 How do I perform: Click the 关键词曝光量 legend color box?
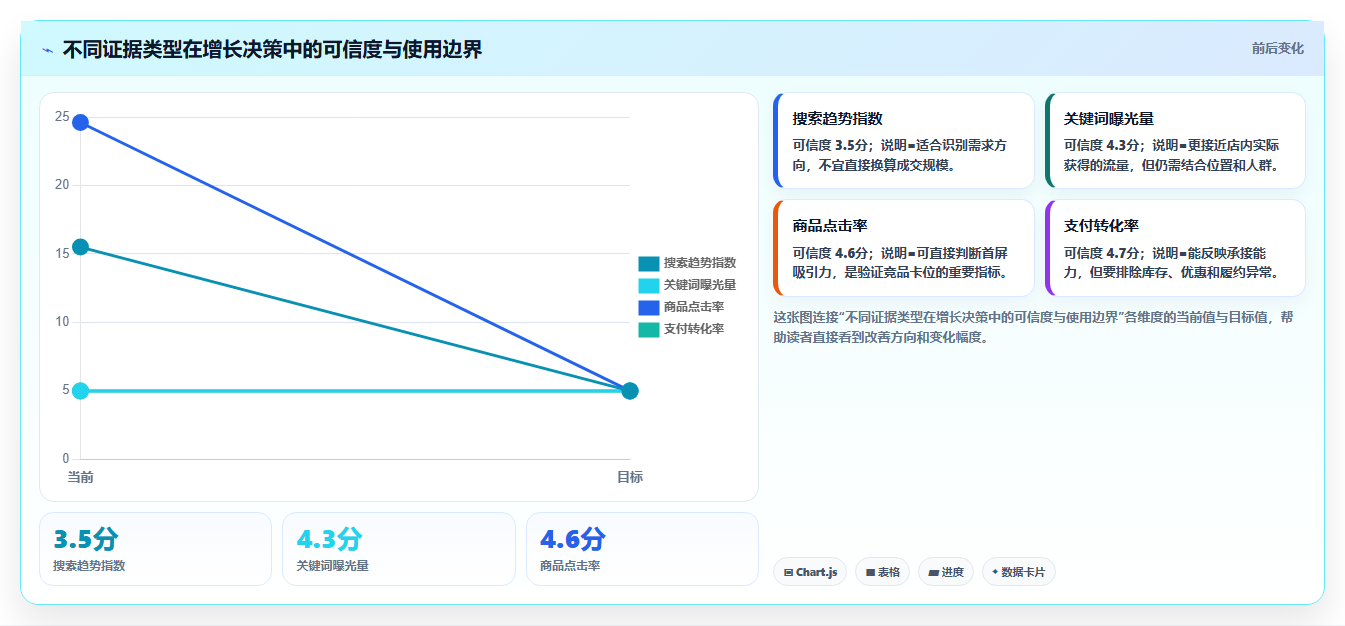pos(649,285)
